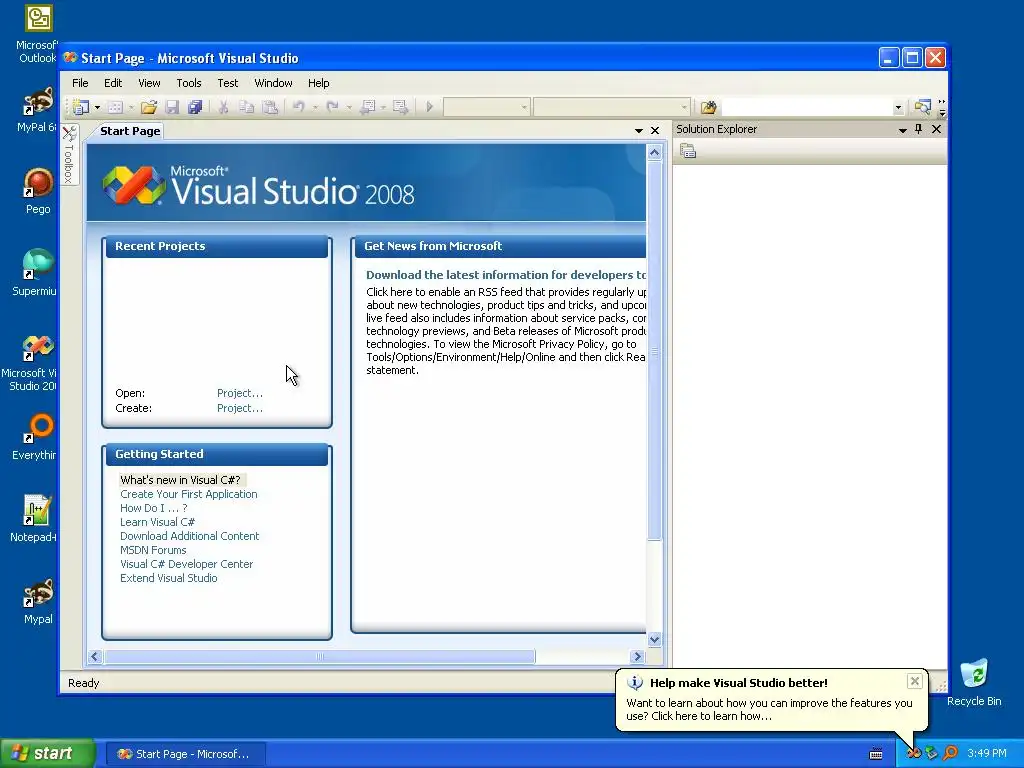Viewport: 1024px width, 768px height.
Task: Open the File menu
Action: tap(80, 83)
